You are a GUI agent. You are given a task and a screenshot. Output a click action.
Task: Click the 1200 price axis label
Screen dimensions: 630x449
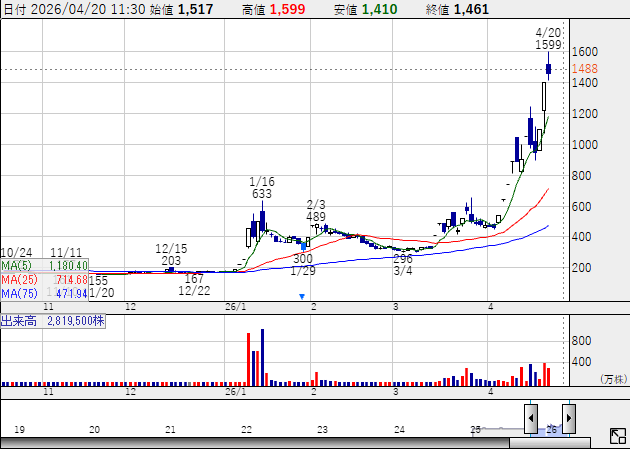[x=585, y=114]
